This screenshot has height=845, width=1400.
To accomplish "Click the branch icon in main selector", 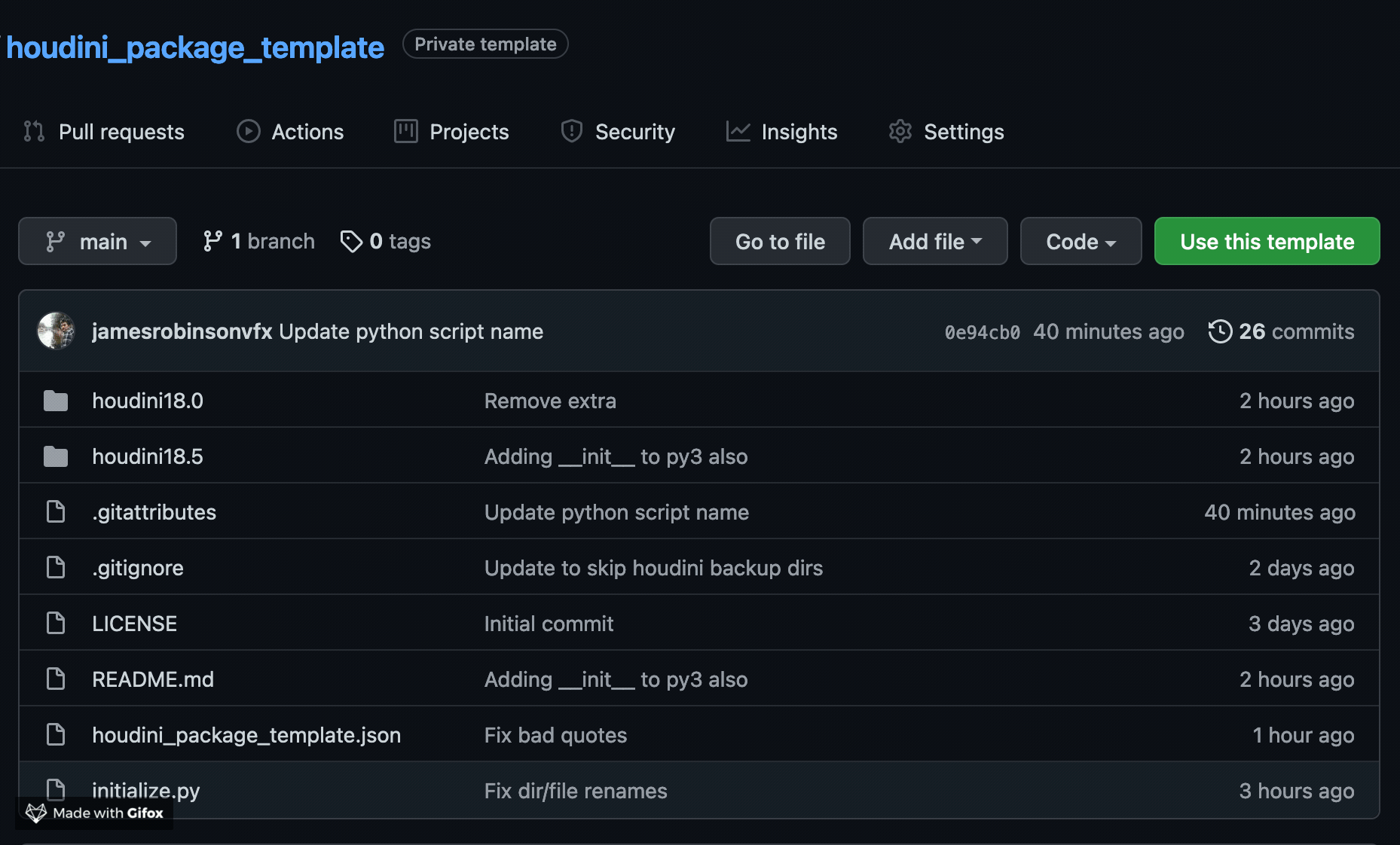I will 55,241.
